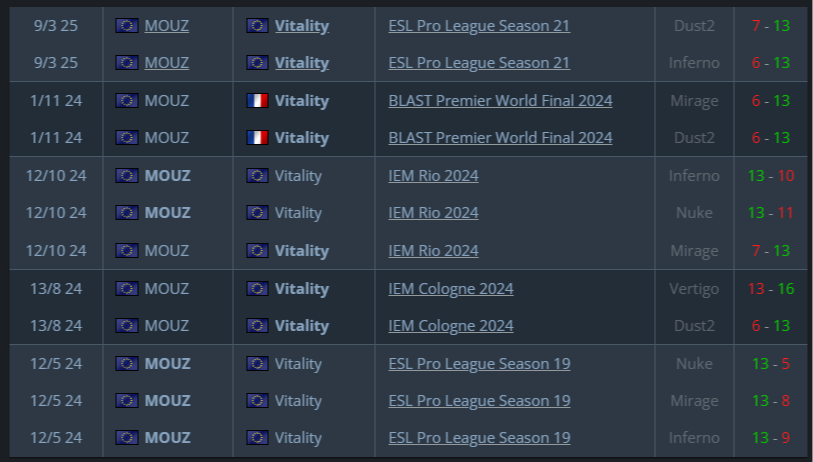
Task: Click the 13 - 16 Vertigo score
Action: pyautogui.click(x=770, y=289)
